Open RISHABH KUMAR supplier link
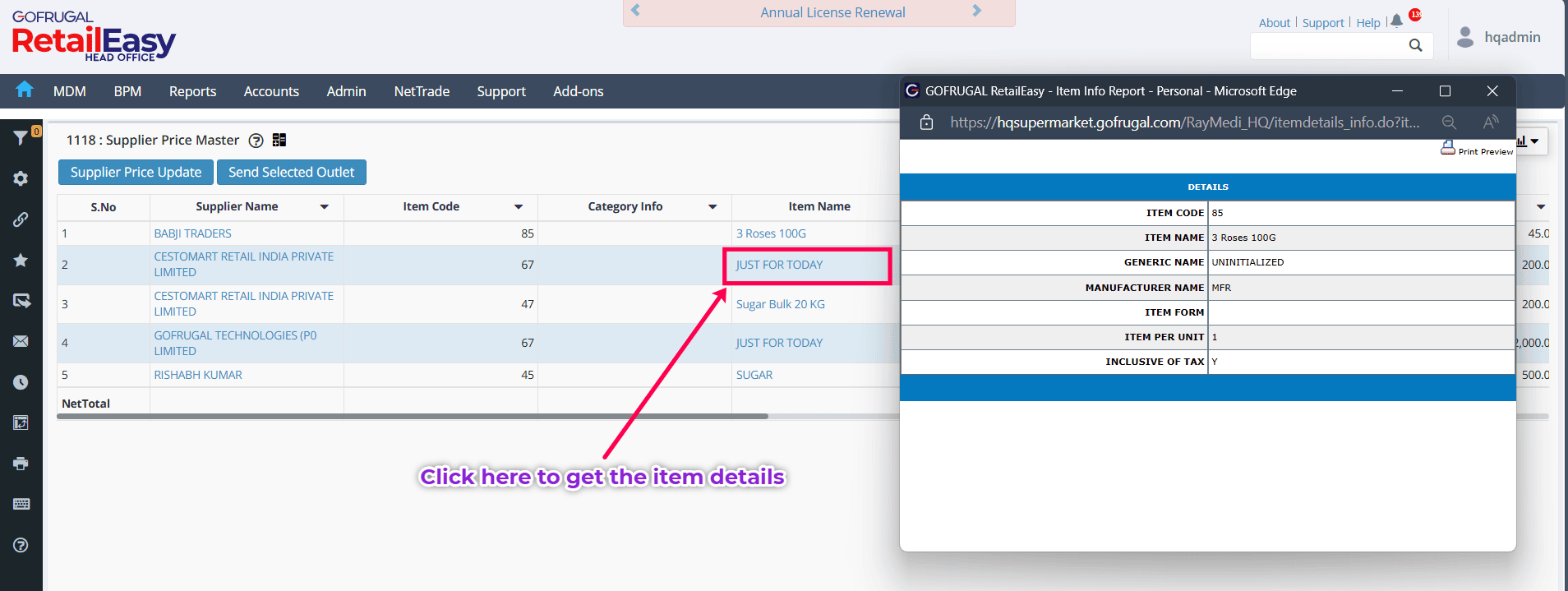 point(198,375)
